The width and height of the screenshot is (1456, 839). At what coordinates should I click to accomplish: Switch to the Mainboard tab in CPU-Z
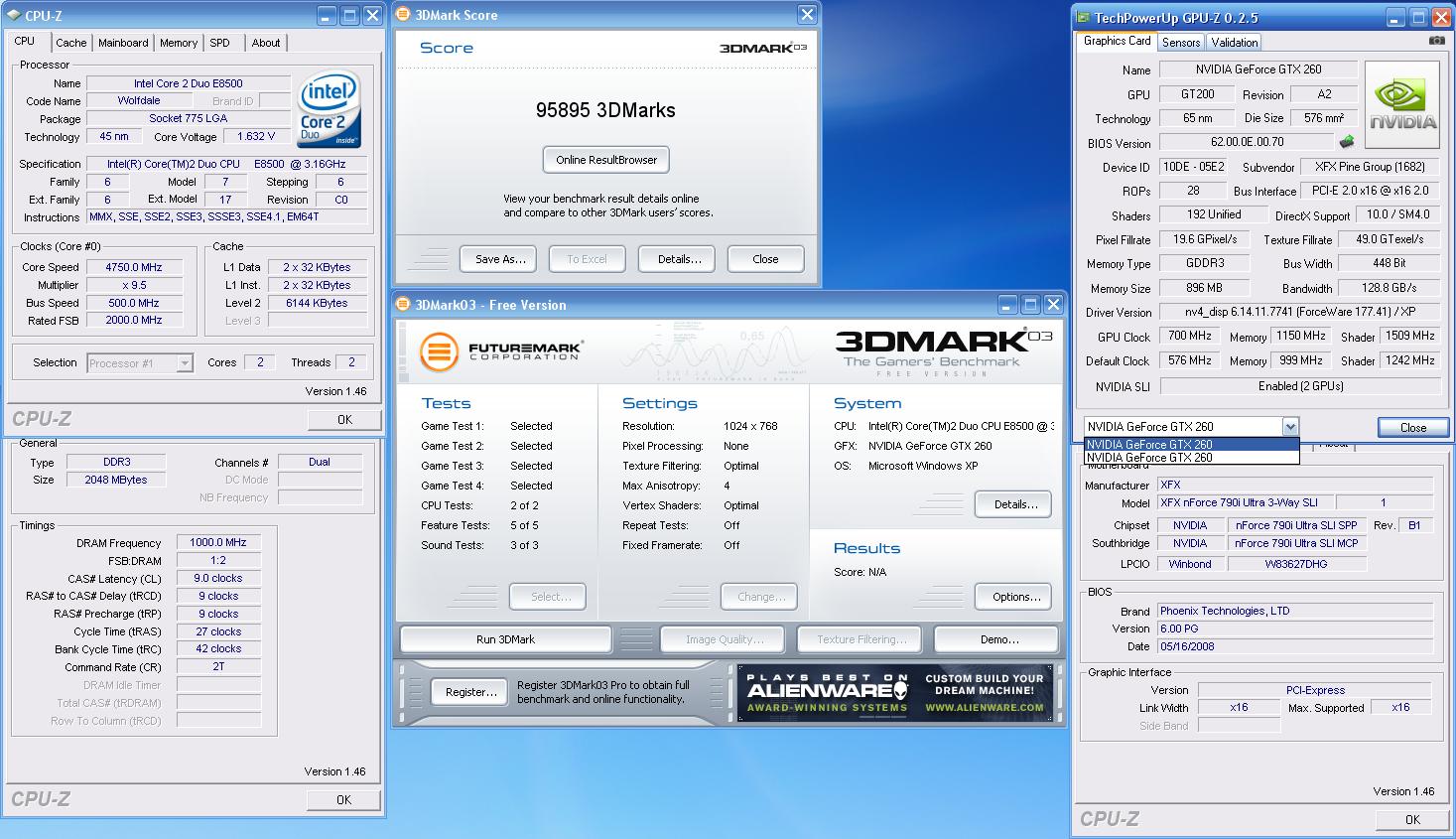[x=123, y=43]
